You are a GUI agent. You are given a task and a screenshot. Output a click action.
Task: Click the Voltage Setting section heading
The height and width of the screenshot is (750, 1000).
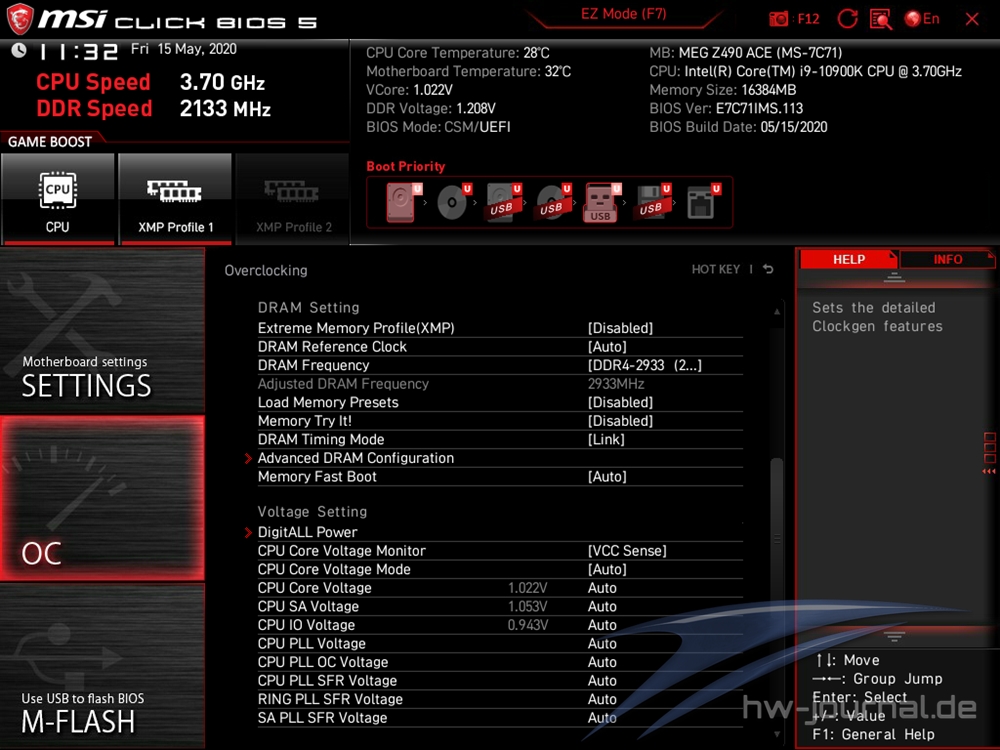312,511
